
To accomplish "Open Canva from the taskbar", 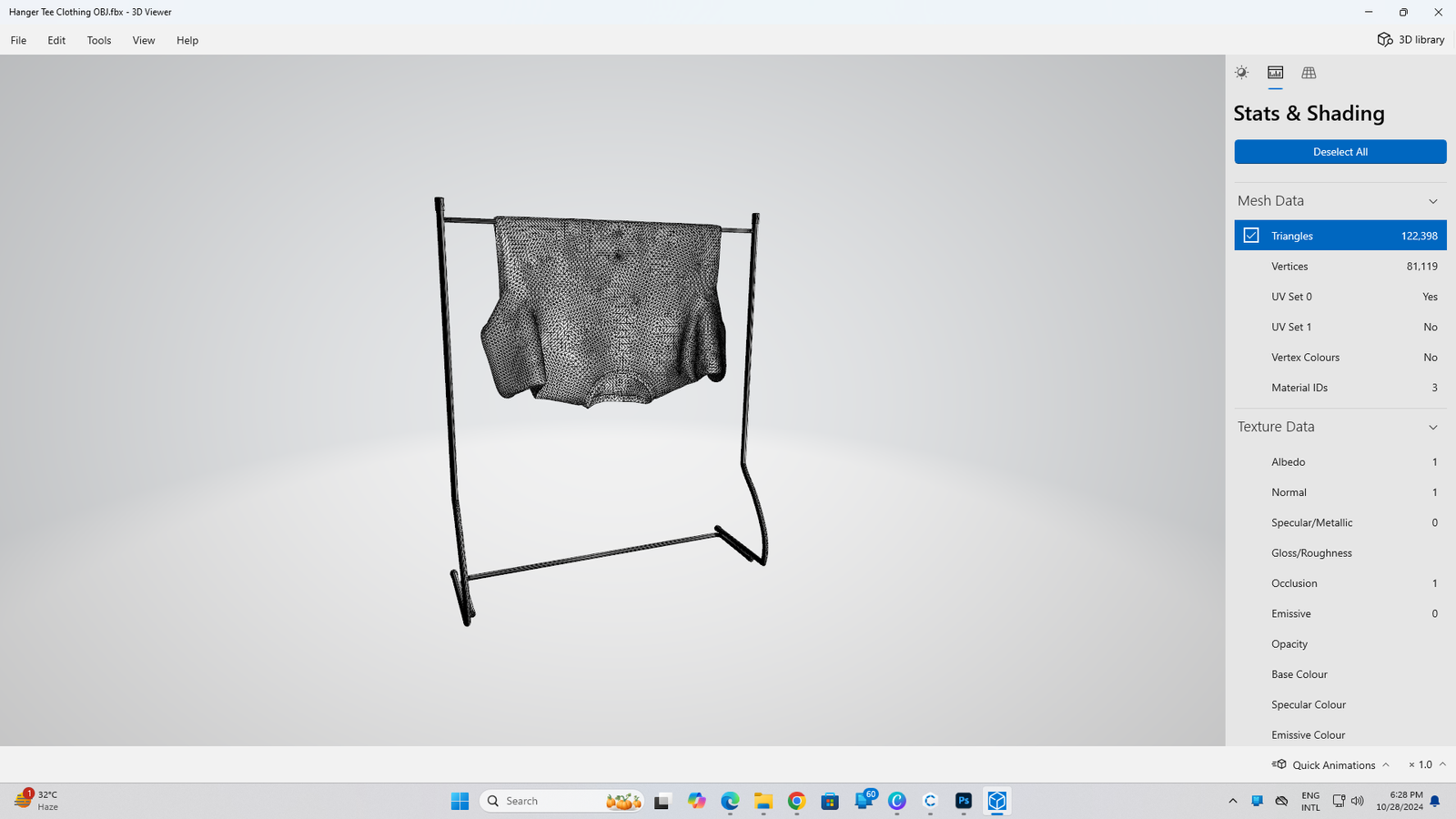I will coord(897,801).
